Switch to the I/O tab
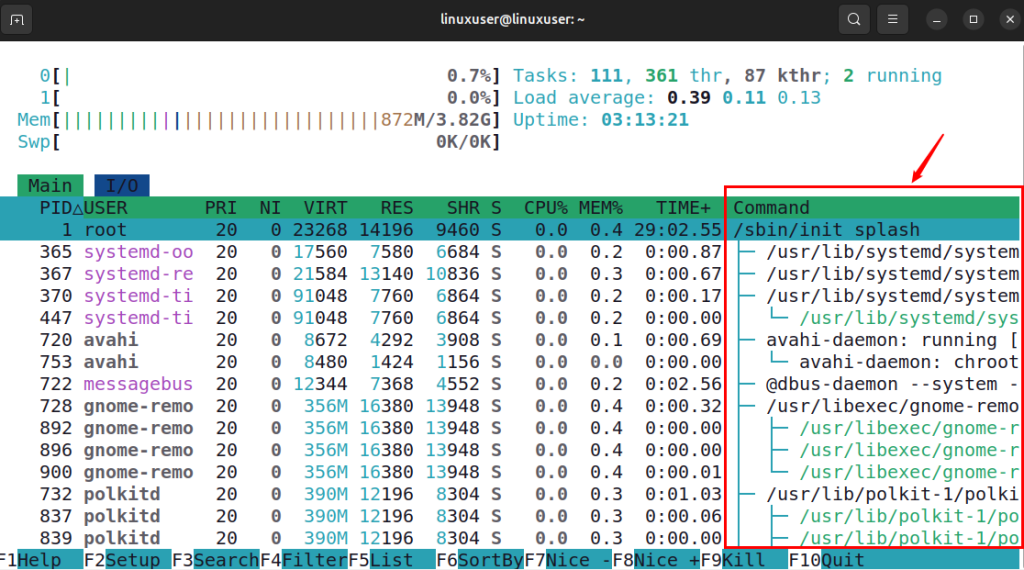The width and height of the screenshot is (1024, 570). [121, 185]
